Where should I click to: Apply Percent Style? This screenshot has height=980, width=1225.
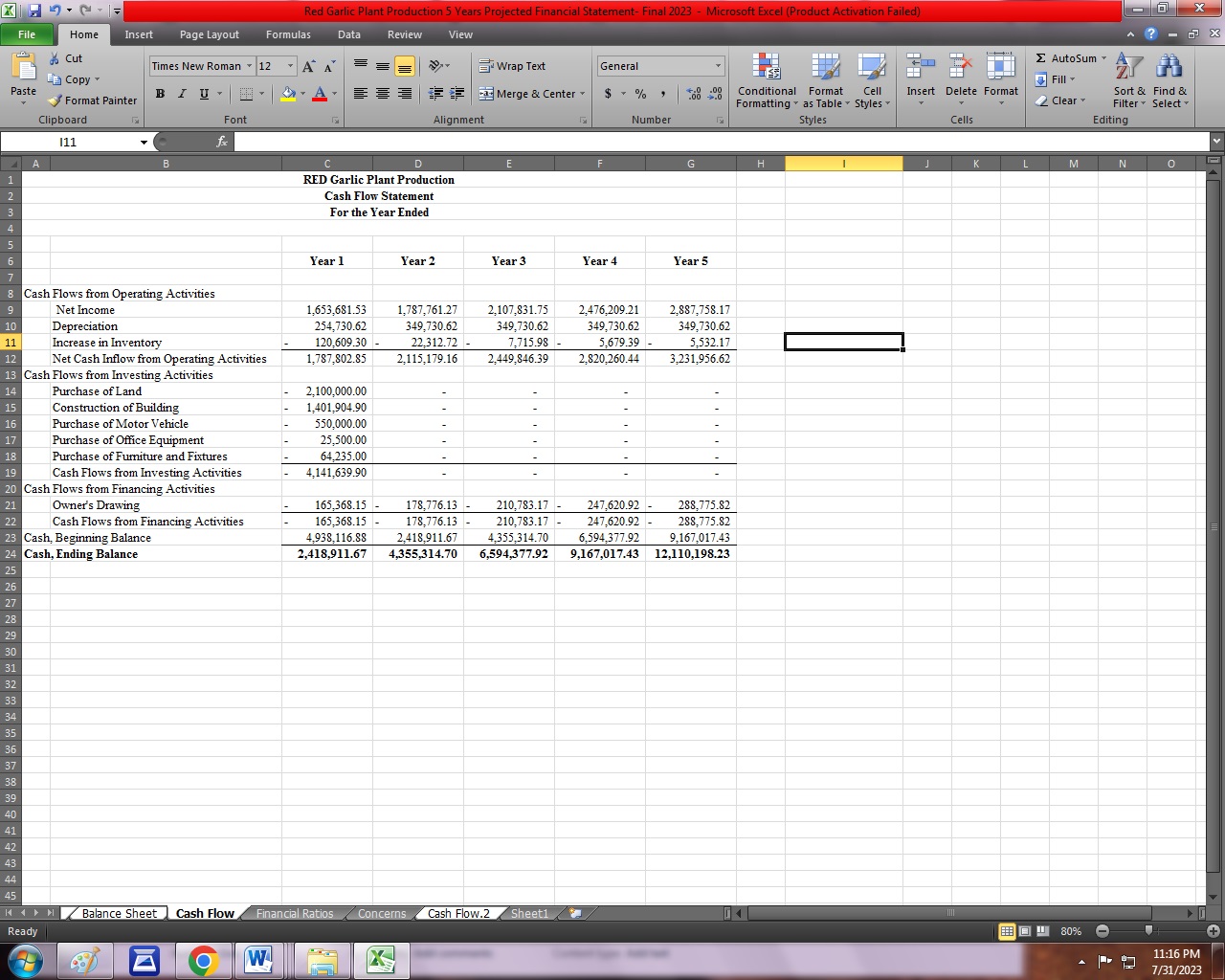pyautogui.click(x=640, y=94)
